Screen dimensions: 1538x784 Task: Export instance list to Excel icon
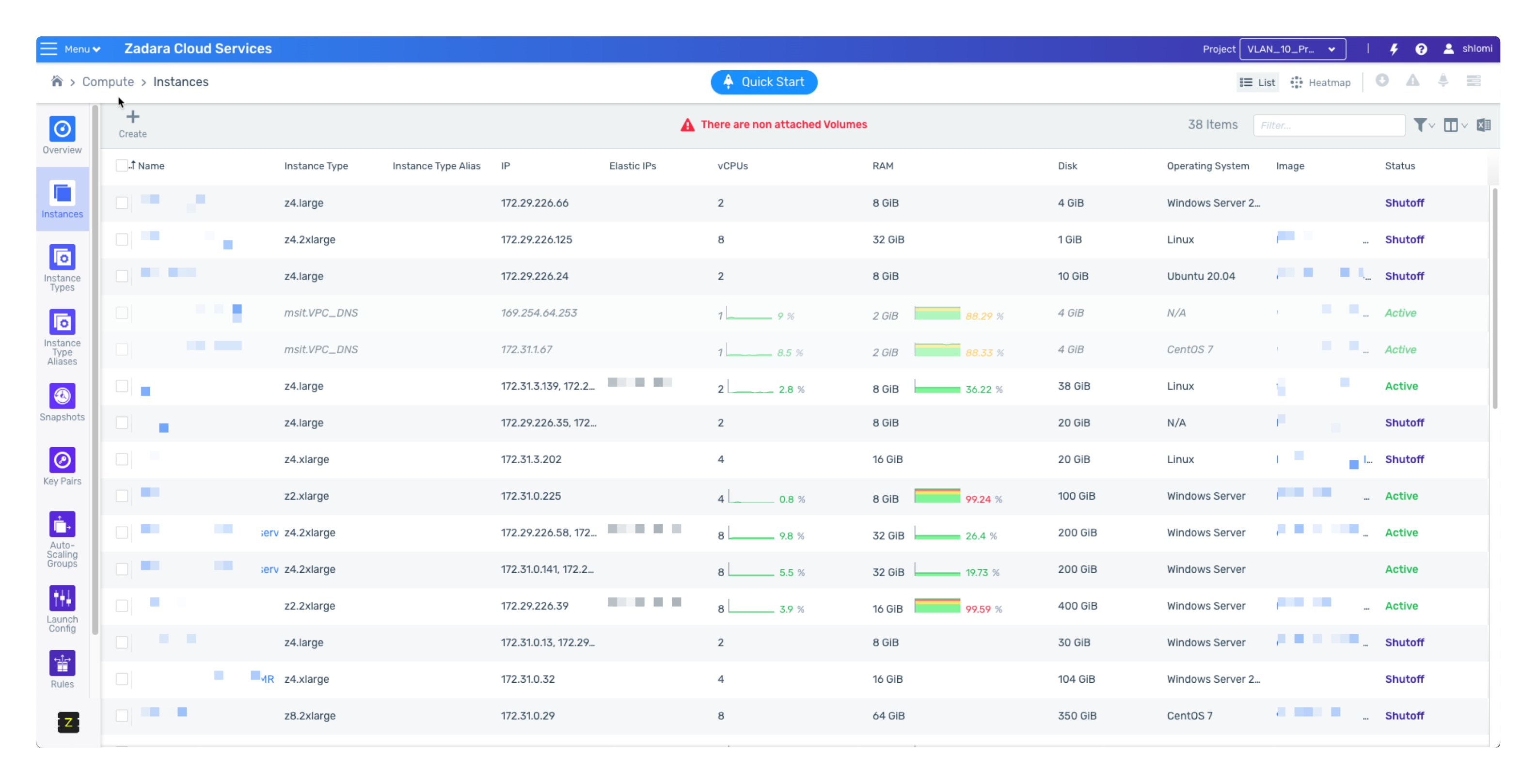1483,125
